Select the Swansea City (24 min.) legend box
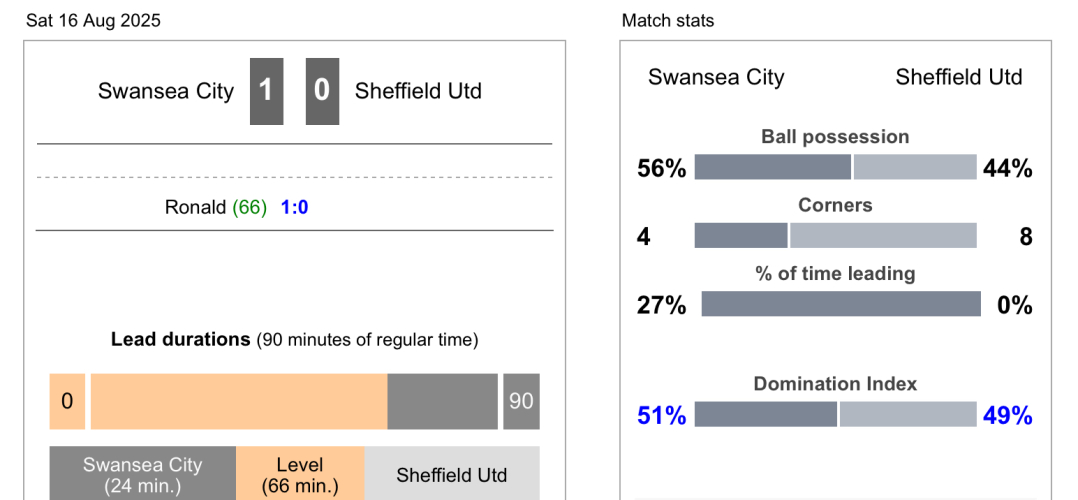This screenshot has height=500, width=1078. coord(143,475)
